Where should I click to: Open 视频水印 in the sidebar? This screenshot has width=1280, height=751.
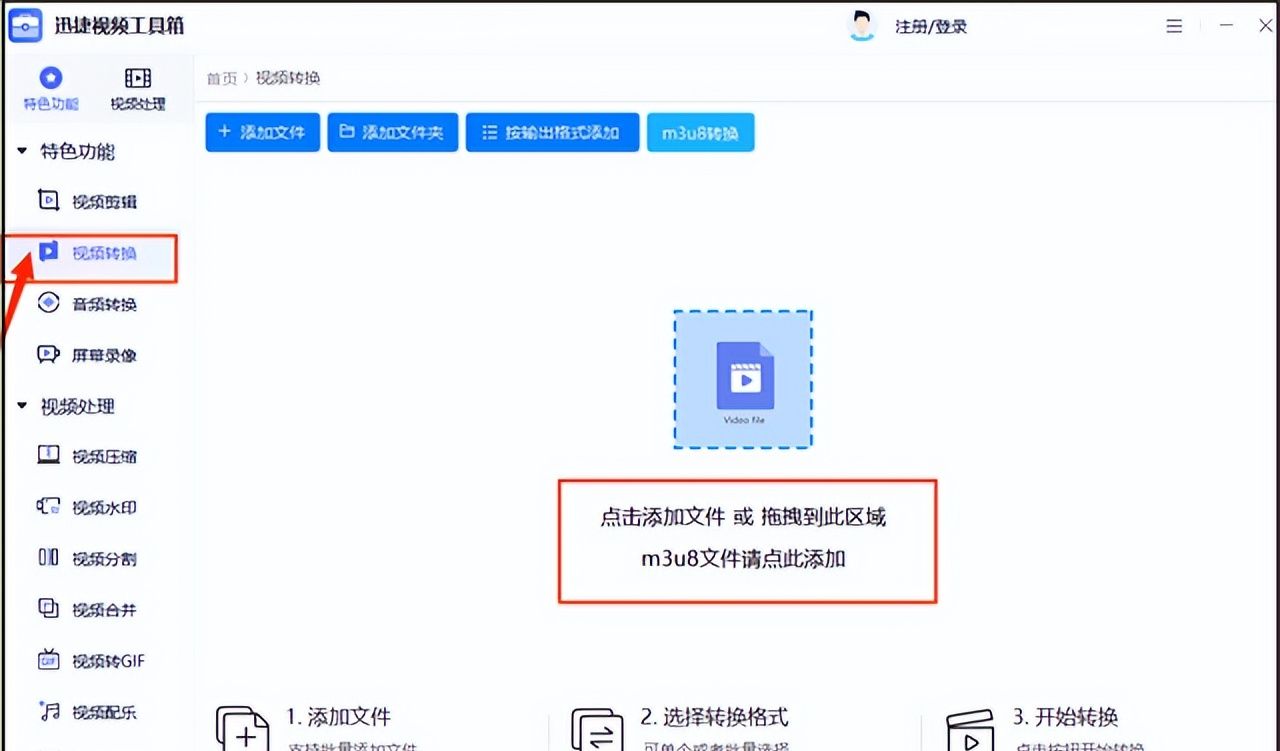click(88, 508)
